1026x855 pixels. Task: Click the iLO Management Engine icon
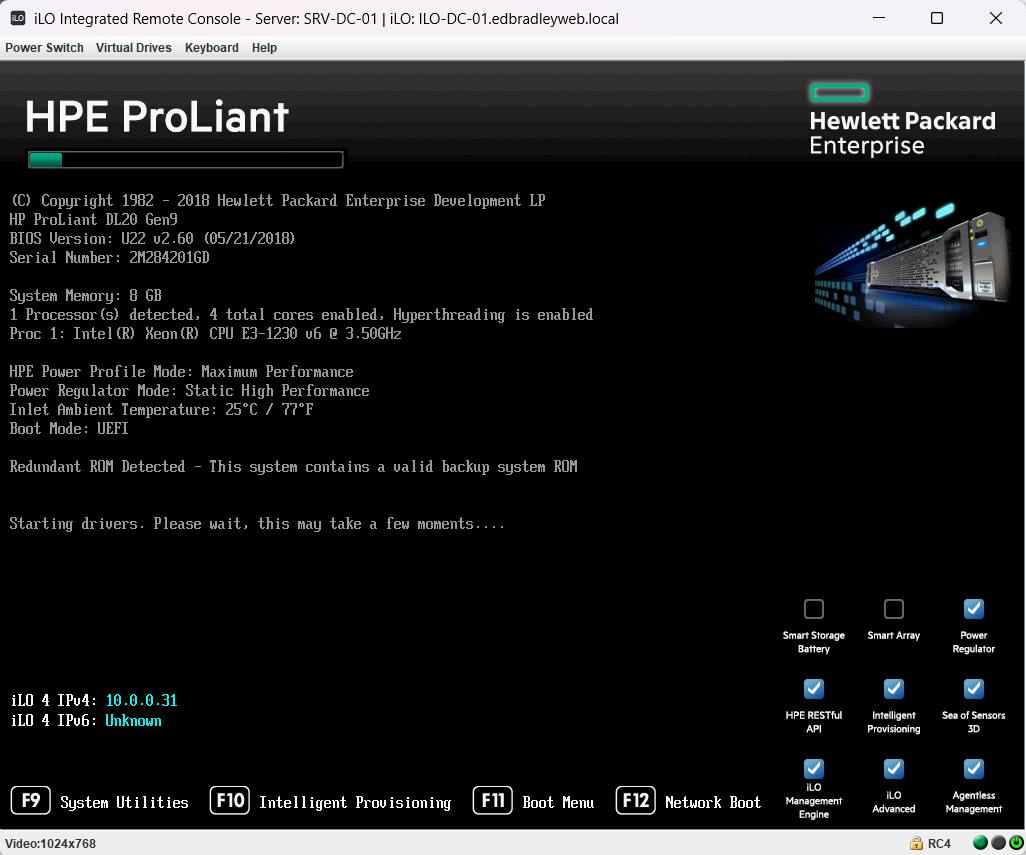(813, 768)
